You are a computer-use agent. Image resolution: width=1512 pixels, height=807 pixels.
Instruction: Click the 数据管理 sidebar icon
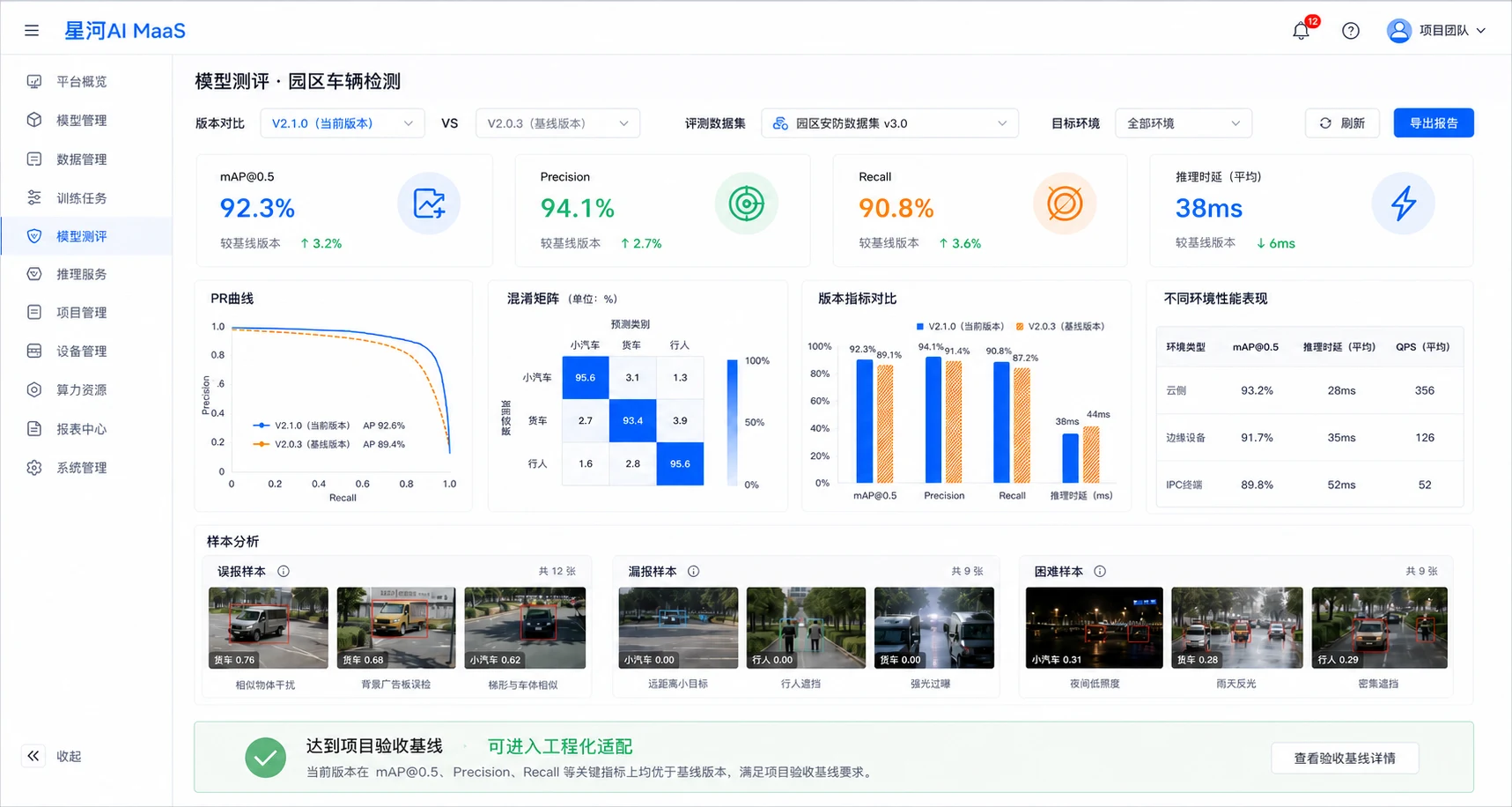[x=34, y=159]
